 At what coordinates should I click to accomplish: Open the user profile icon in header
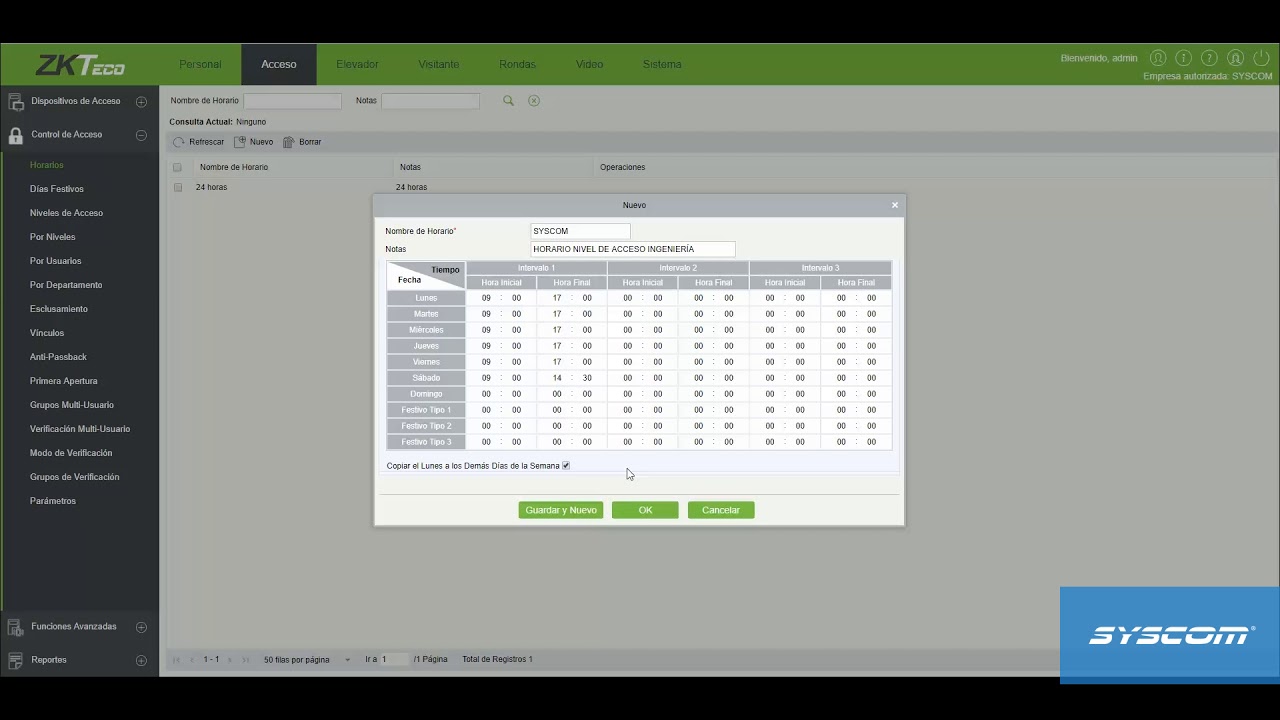click(x=1158, y=58)
